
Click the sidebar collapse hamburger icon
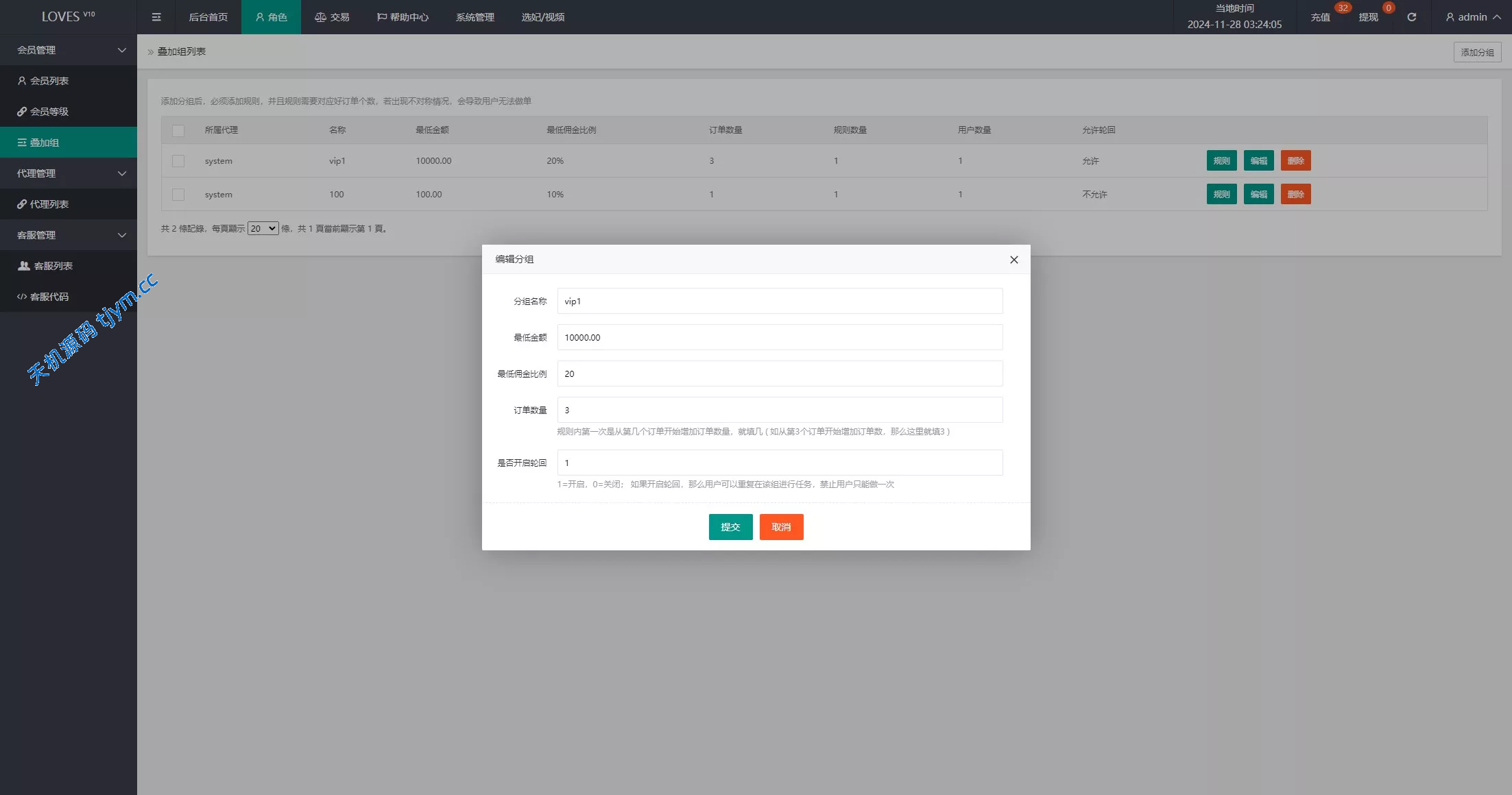pyautogui.click(x=156, y=17)
